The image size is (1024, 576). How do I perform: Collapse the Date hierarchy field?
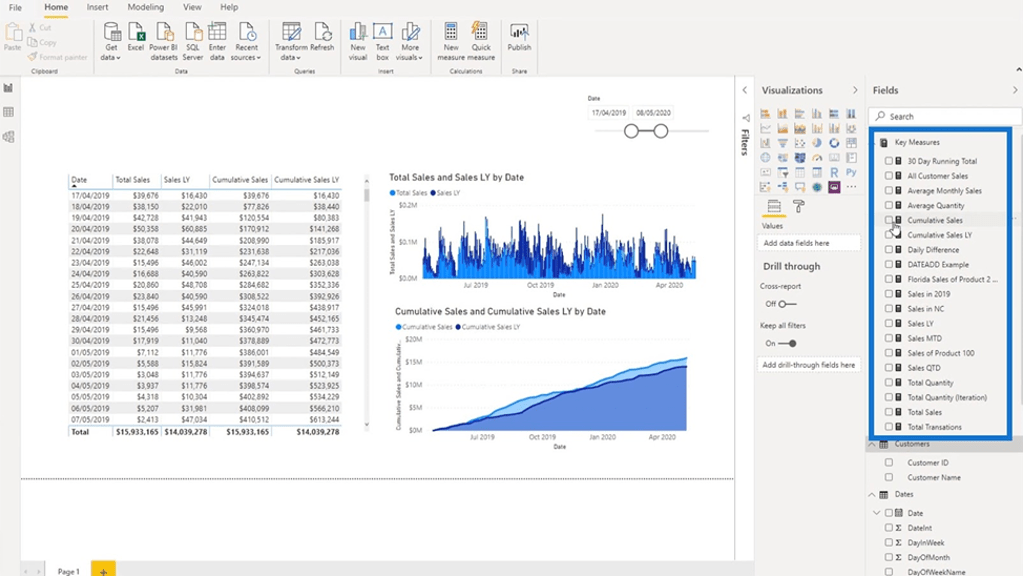pos(877,513)
